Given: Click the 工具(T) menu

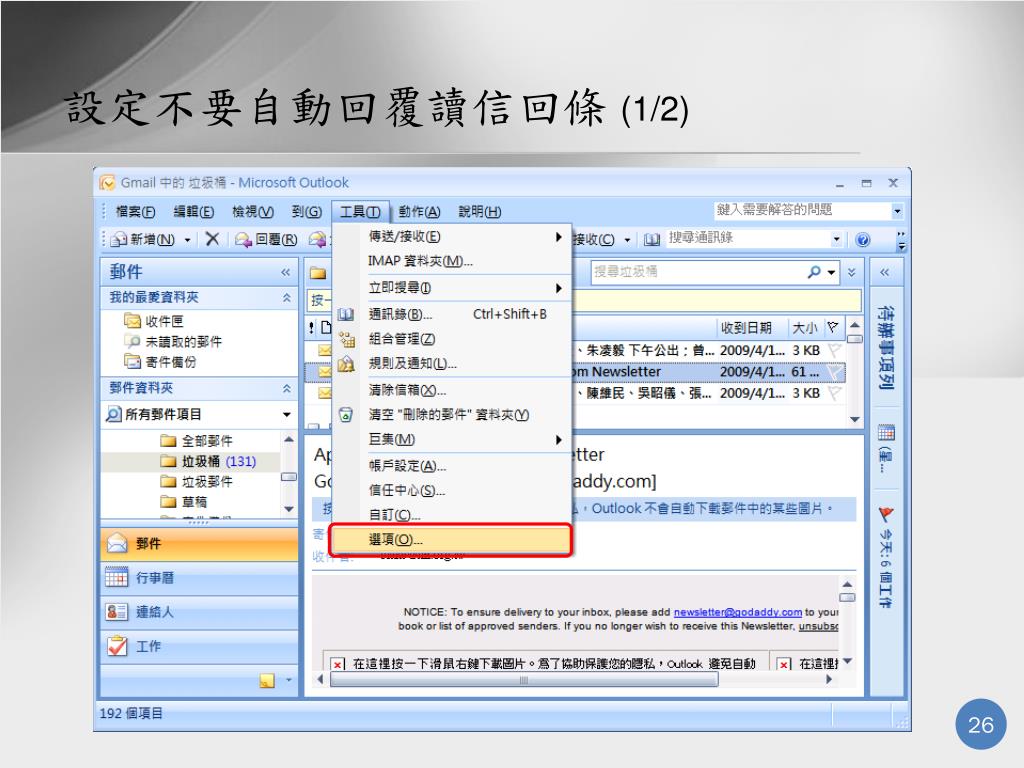Looking at the screenshot, I should click(x=360, y=212).
